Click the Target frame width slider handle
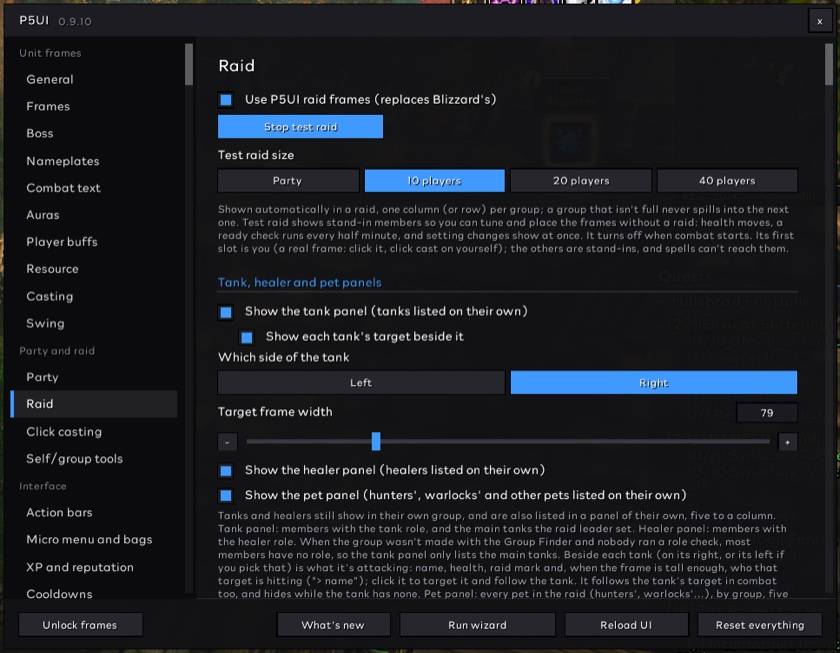This screenshot has height=653, width=840. pos(376,441)
